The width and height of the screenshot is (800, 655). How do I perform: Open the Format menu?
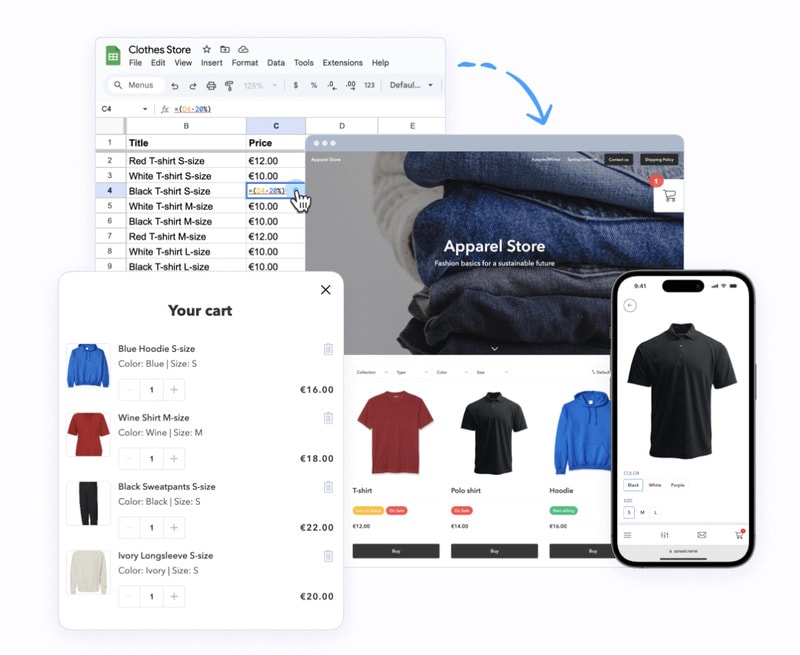(x=245, y=63)
